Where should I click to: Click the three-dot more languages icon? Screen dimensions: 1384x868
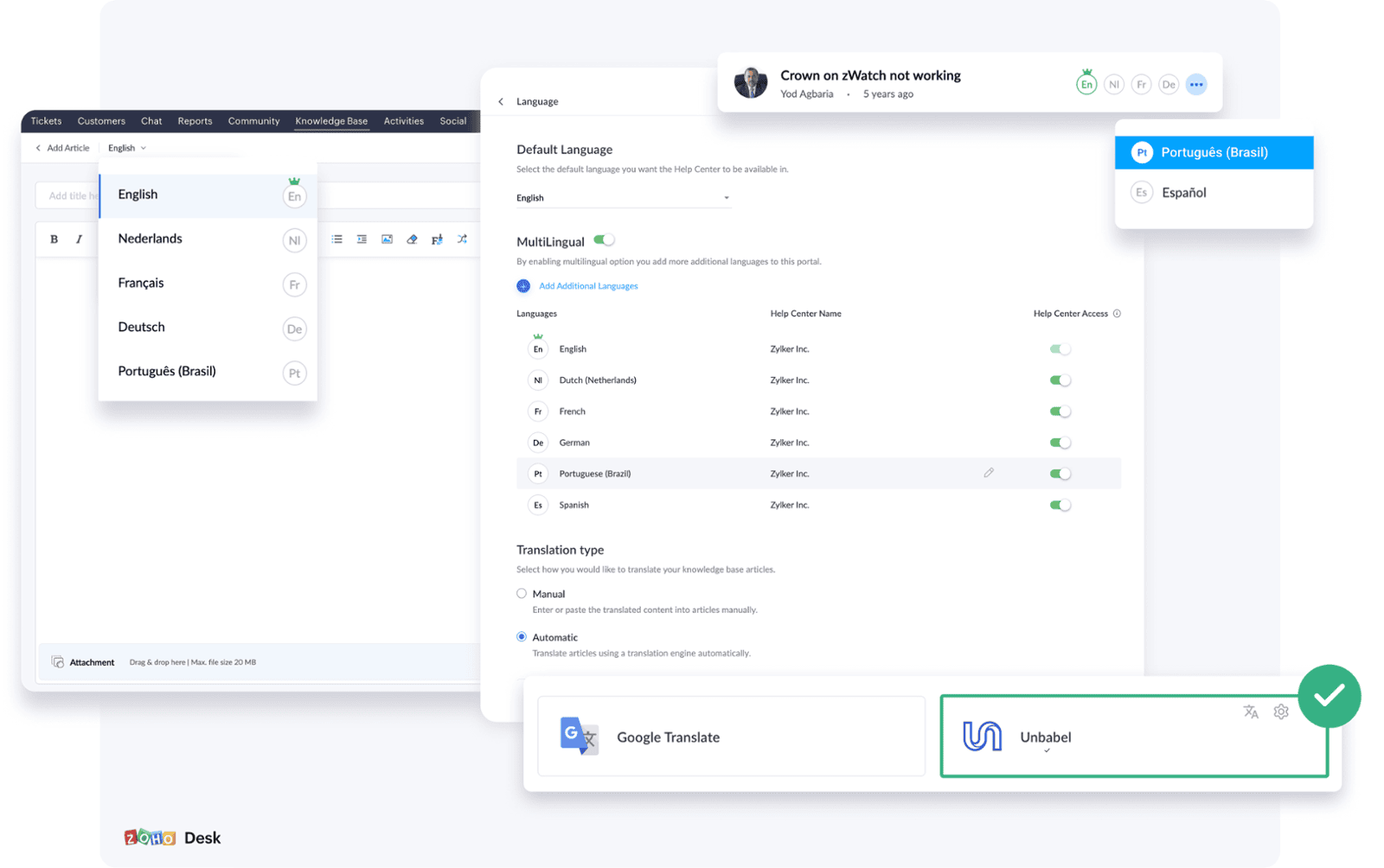1195,85
